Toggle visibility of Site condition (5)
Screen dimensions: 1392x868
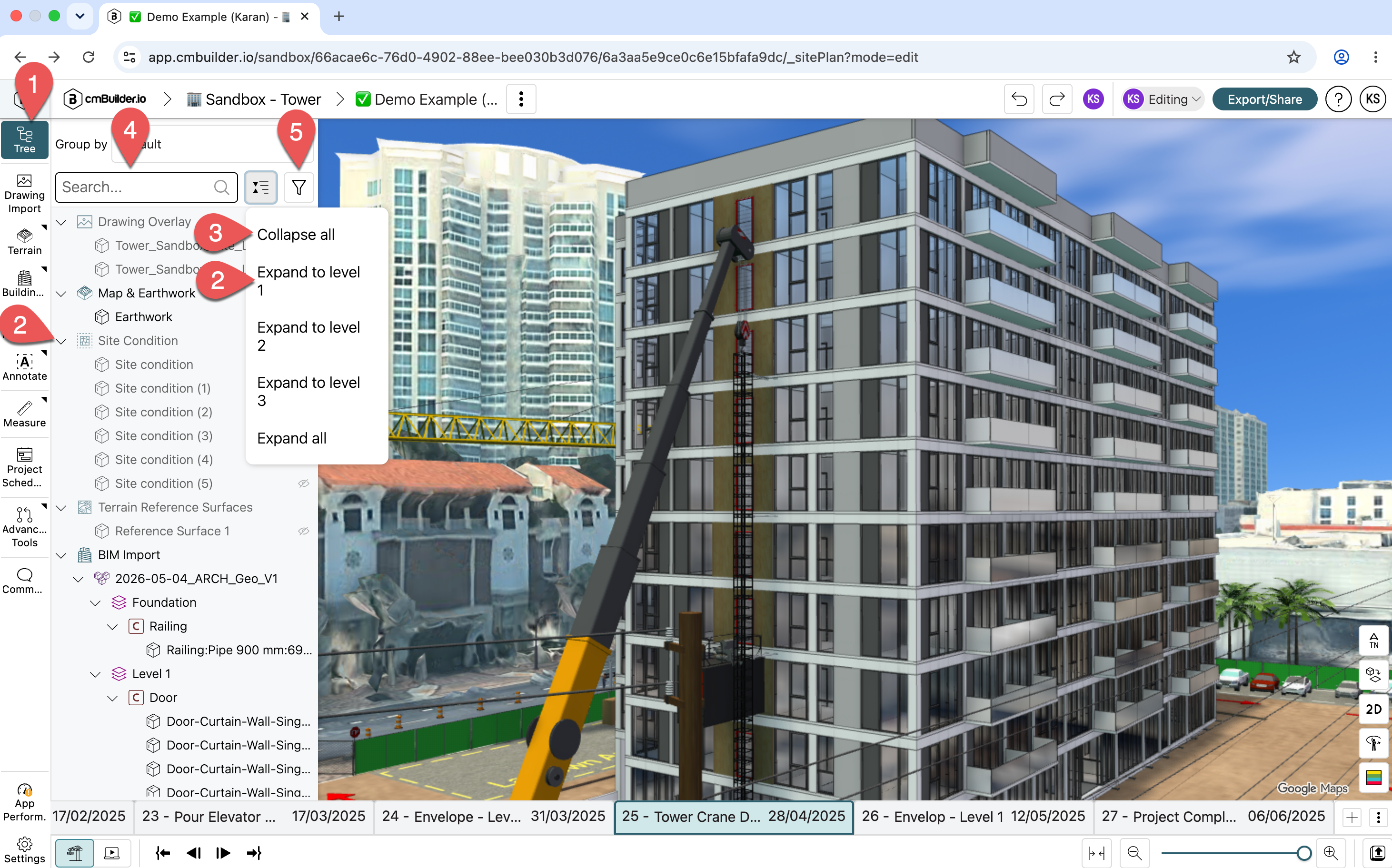304,483
